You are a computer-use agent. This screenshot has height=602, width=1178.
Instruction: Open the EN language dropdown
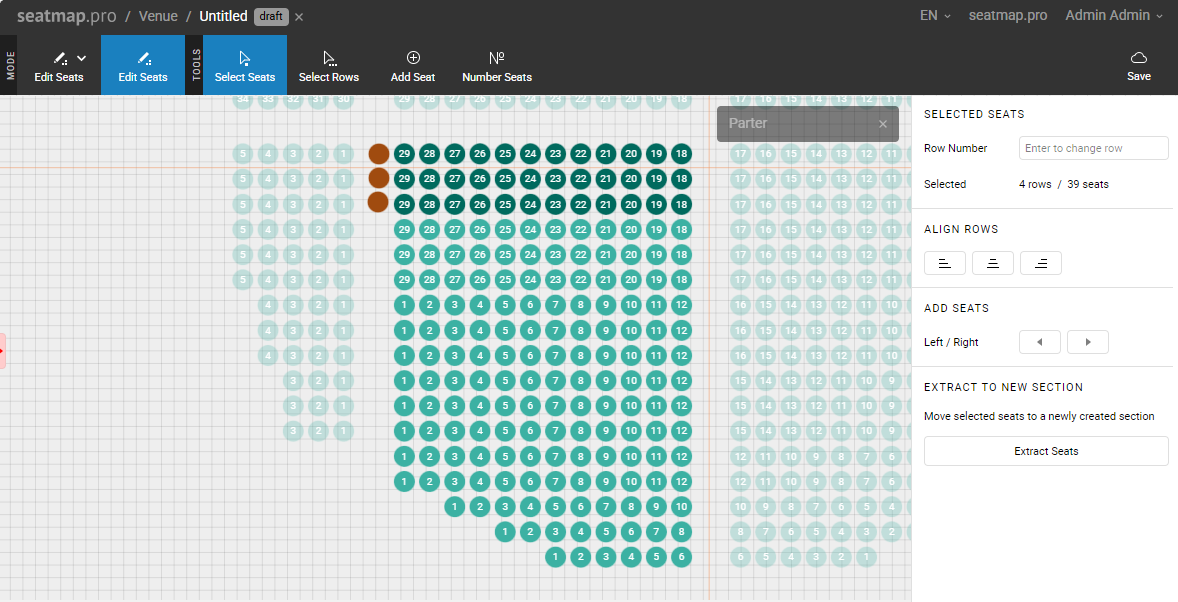coord(935,16)
